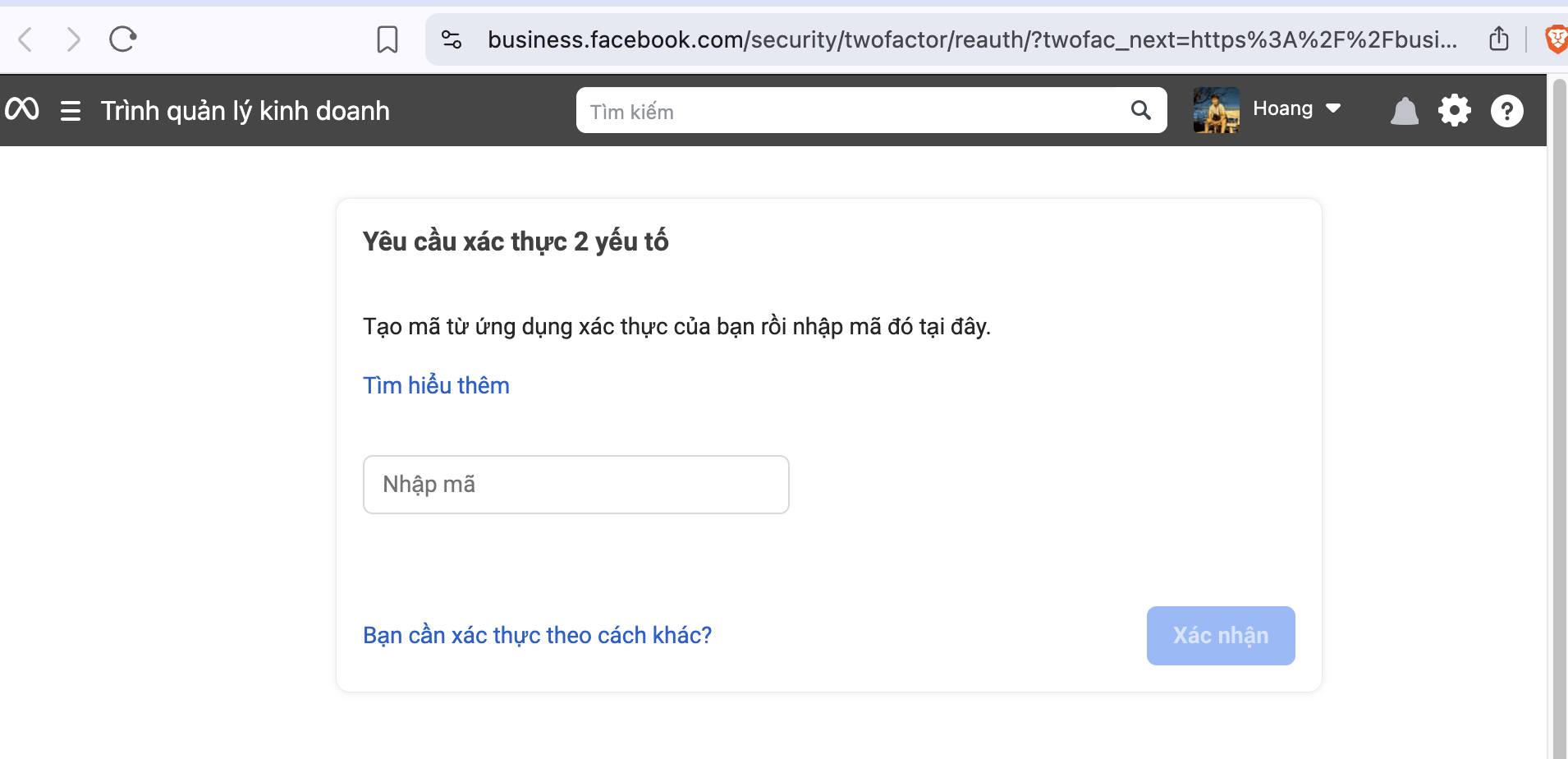Go forward using browser forward arrow
The width and height of the screenshot is (1568, 759).
(x=73, y=39)
